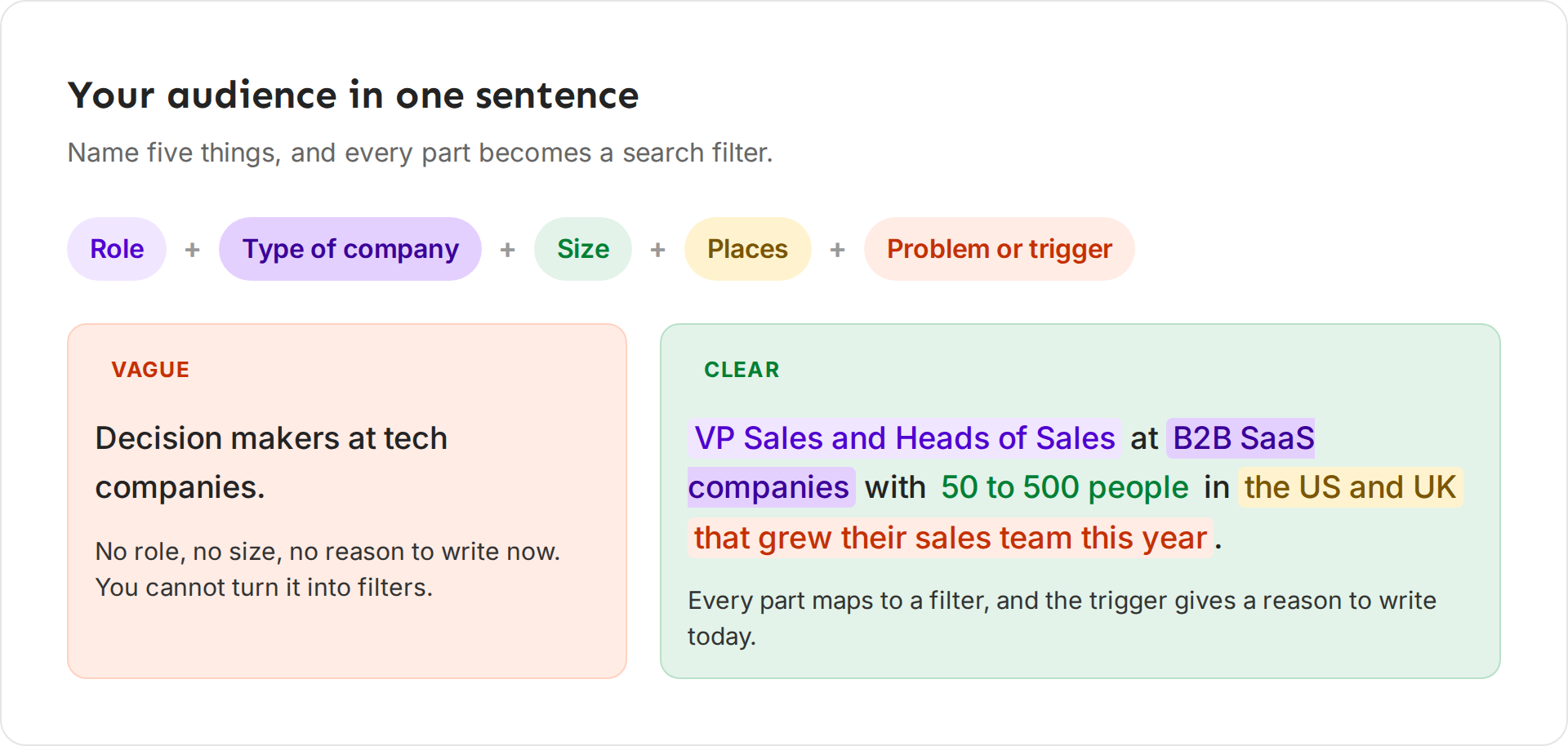
Task: Click the CLEAR card label
Action: point(742,370)
